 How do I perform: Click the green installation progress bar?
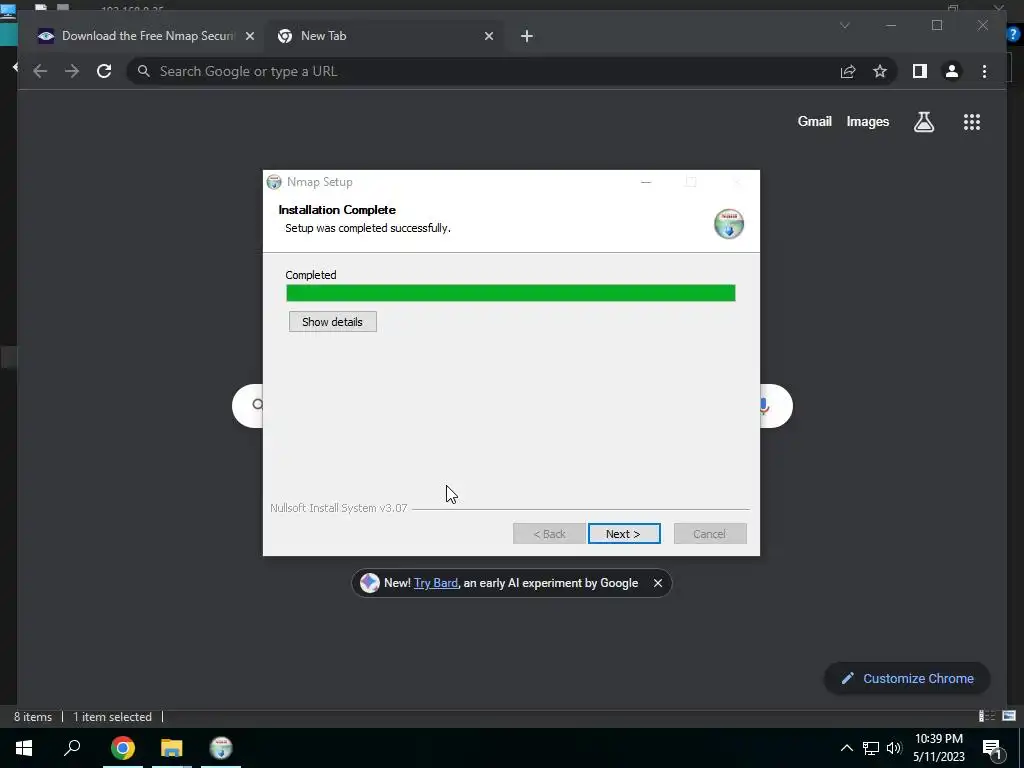511,293
